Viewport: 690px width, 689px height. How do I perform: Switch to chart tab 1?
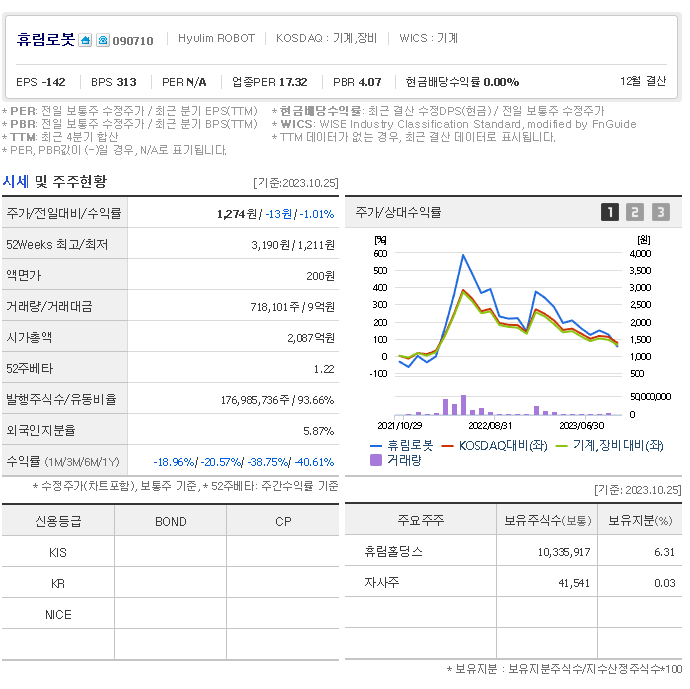pyautogui.click(x=609, y=213)
